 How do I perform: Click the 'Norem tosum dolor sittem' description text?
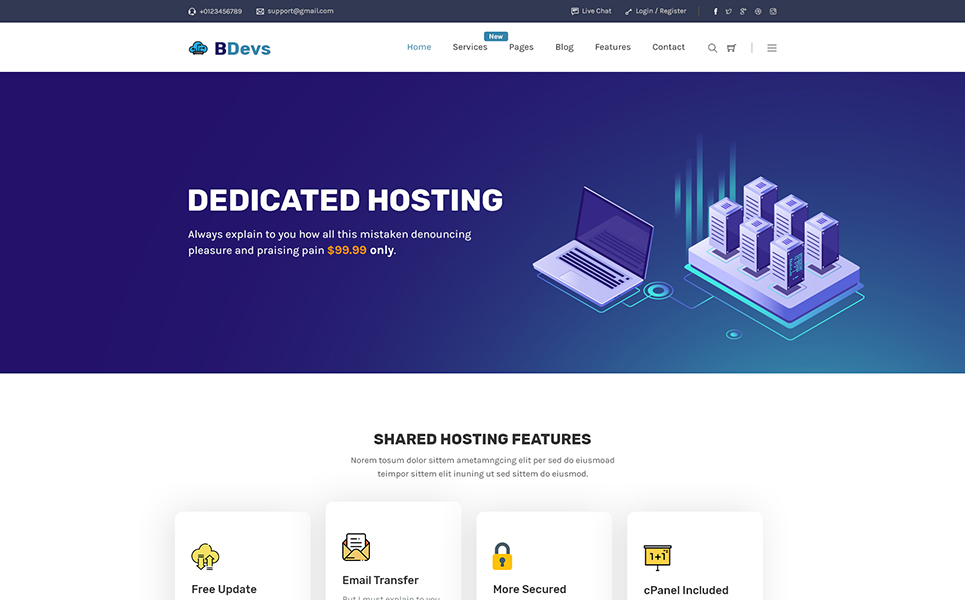482,466
